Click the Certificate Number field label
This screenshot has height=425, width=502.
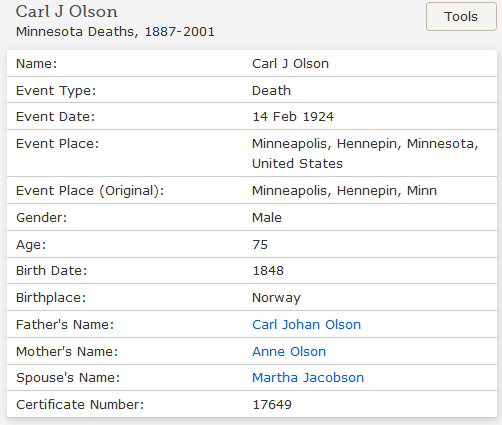(x=80, y=404)
